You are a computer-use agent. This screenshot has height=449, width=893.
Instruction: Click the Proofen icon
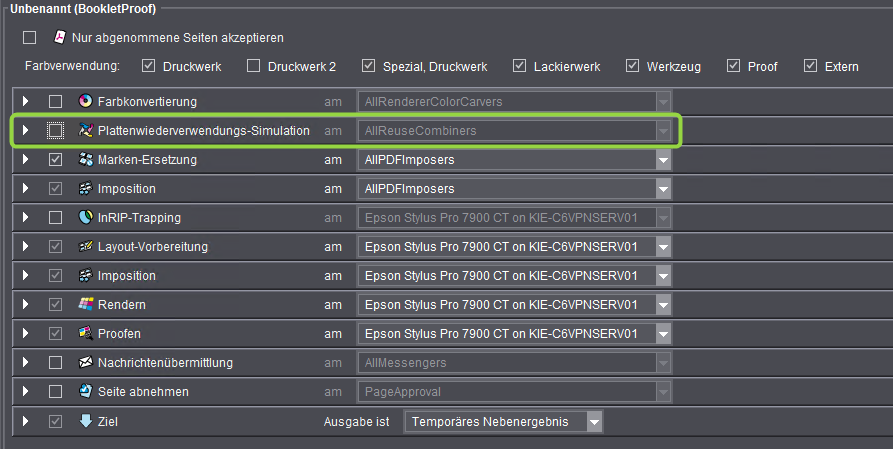click(85, 333)
